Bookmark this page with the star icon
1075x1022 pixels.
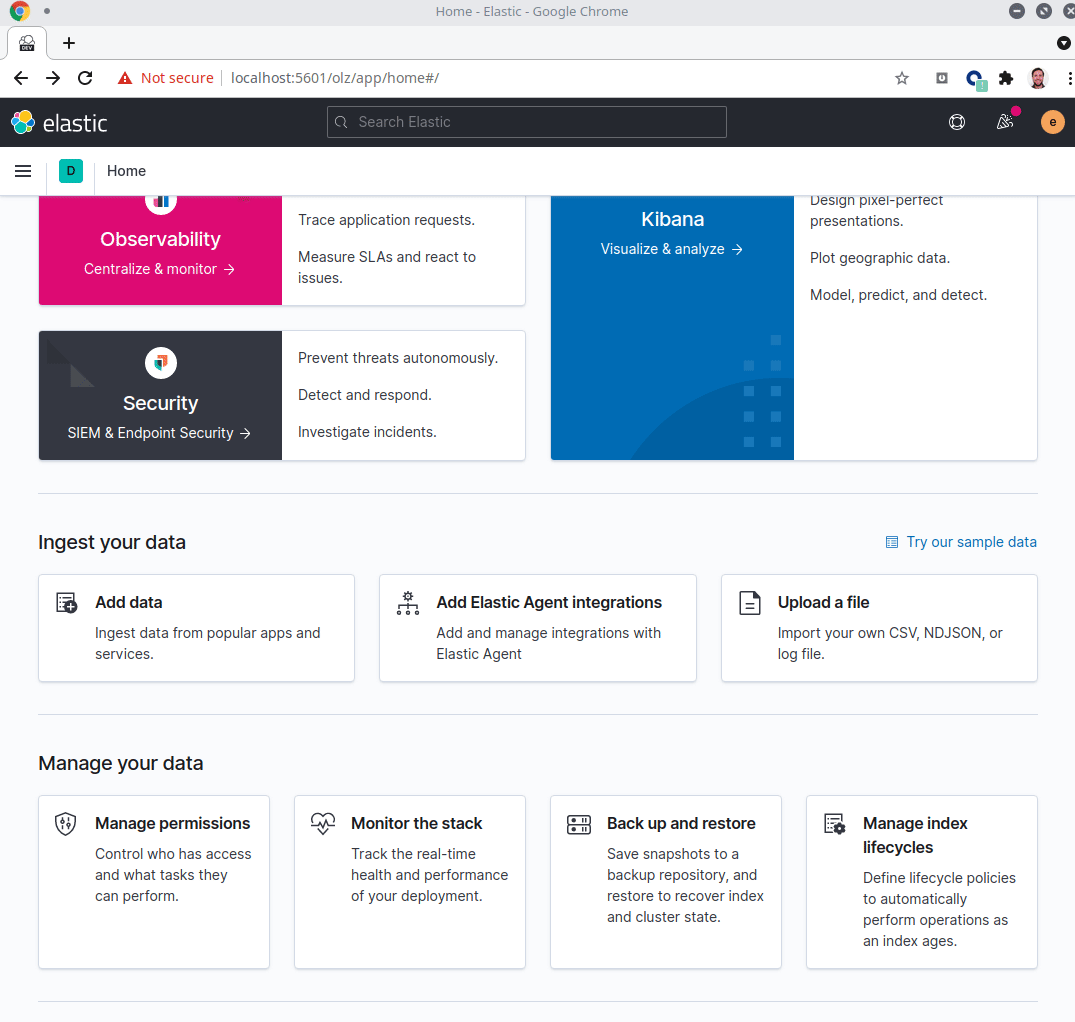902,78
